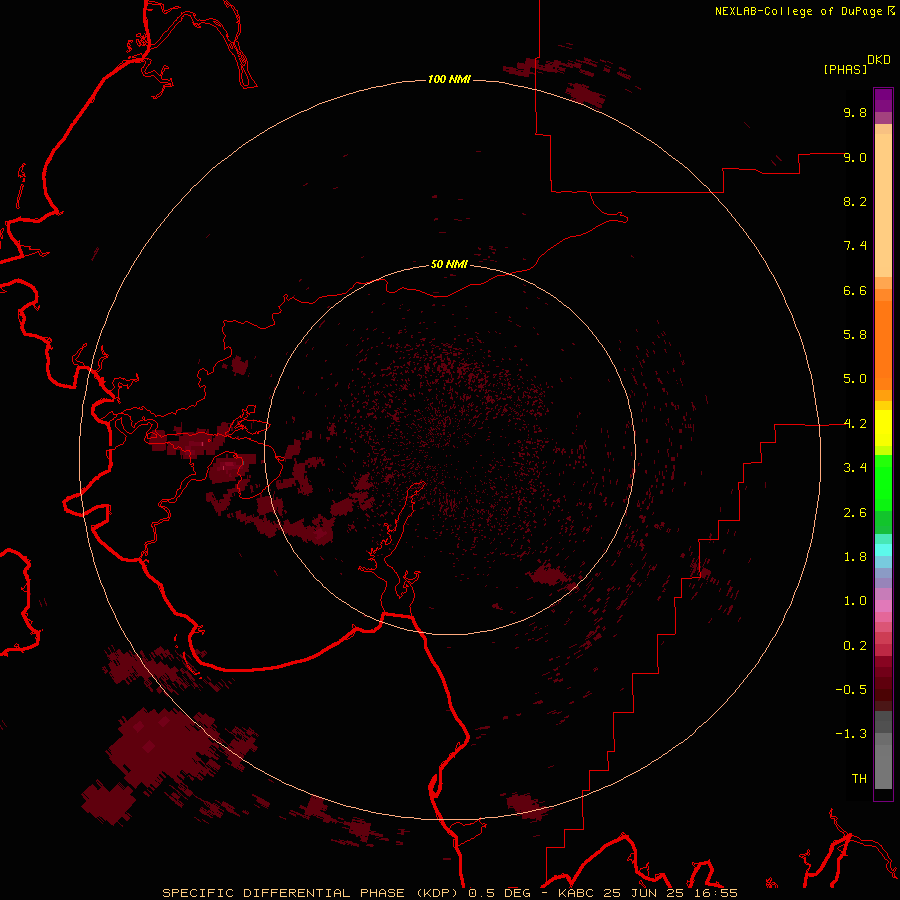The width and height of the screenshot is (900, 900).
Task: Click the KABC station identifier
Action: click(577, 893)
